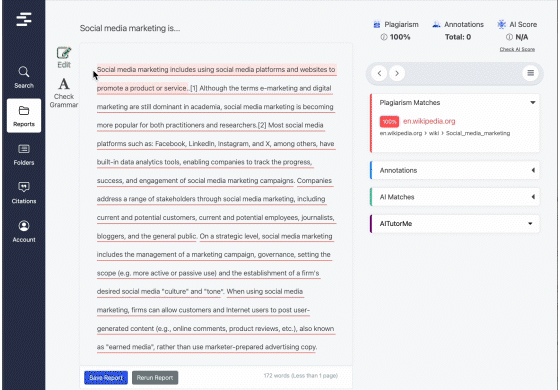Go to the Citations section
Image resolution: width=560 pixels, height=390 pixels.
24,193
